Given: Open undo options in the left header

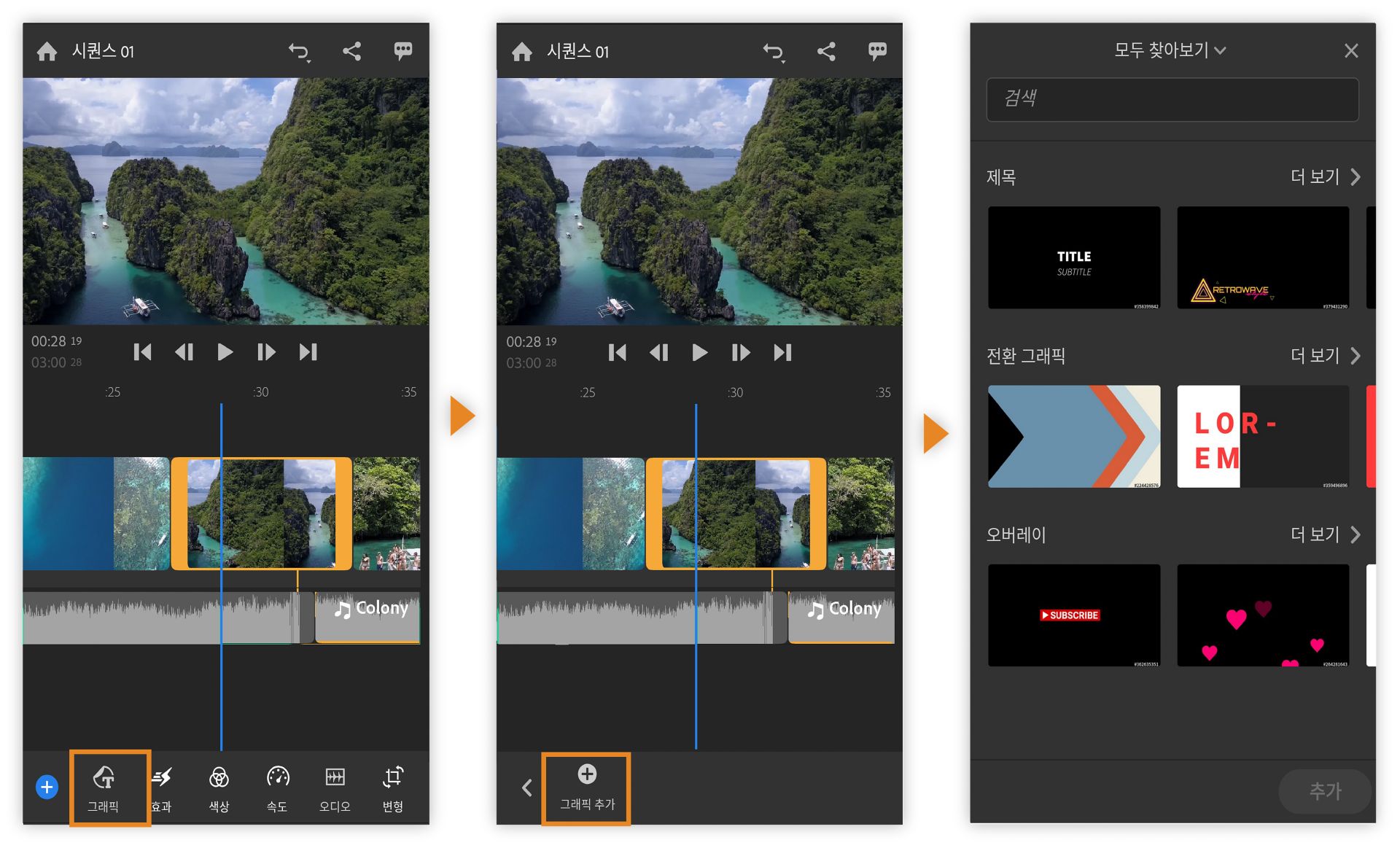Looking at the screenshot, I should pyautogui.click(x=299, y=52).
